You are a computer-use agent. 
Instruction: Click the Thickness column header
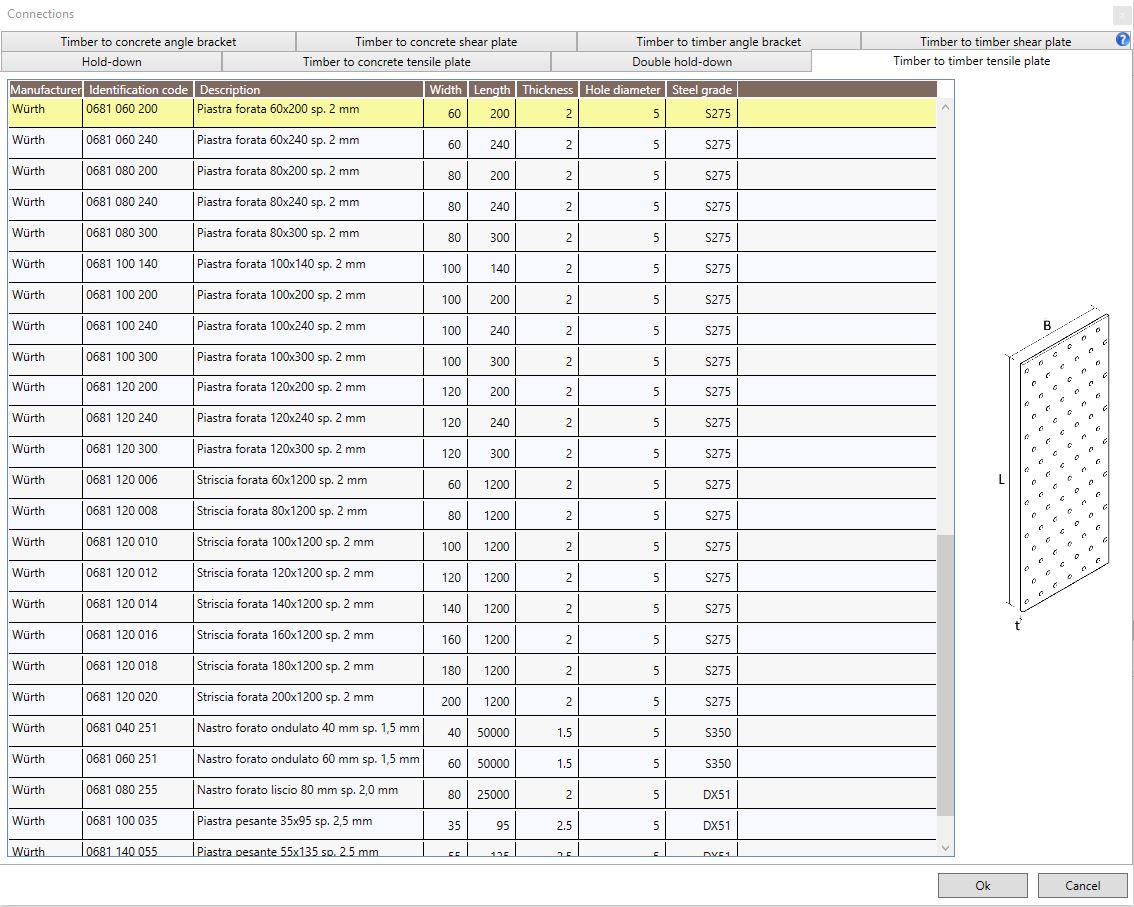point(547,90)
